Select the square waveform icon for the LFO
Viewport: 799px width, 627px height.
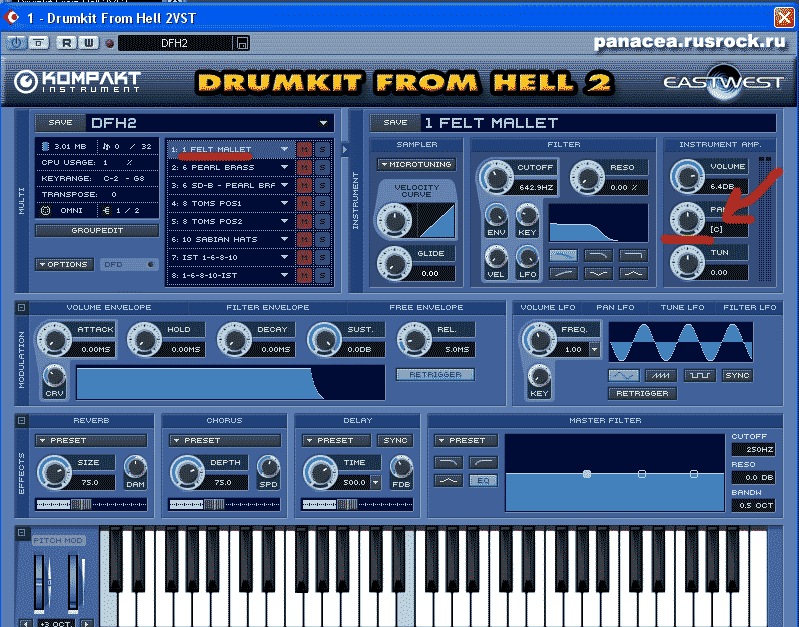(699, 376)
